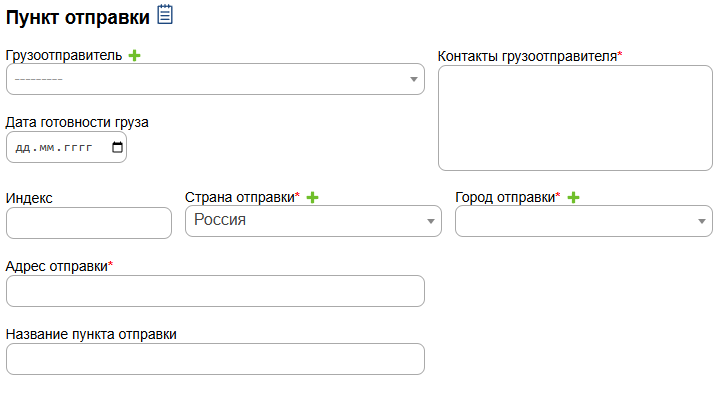Focus the Индекс input field

click(x=89, y=223)
